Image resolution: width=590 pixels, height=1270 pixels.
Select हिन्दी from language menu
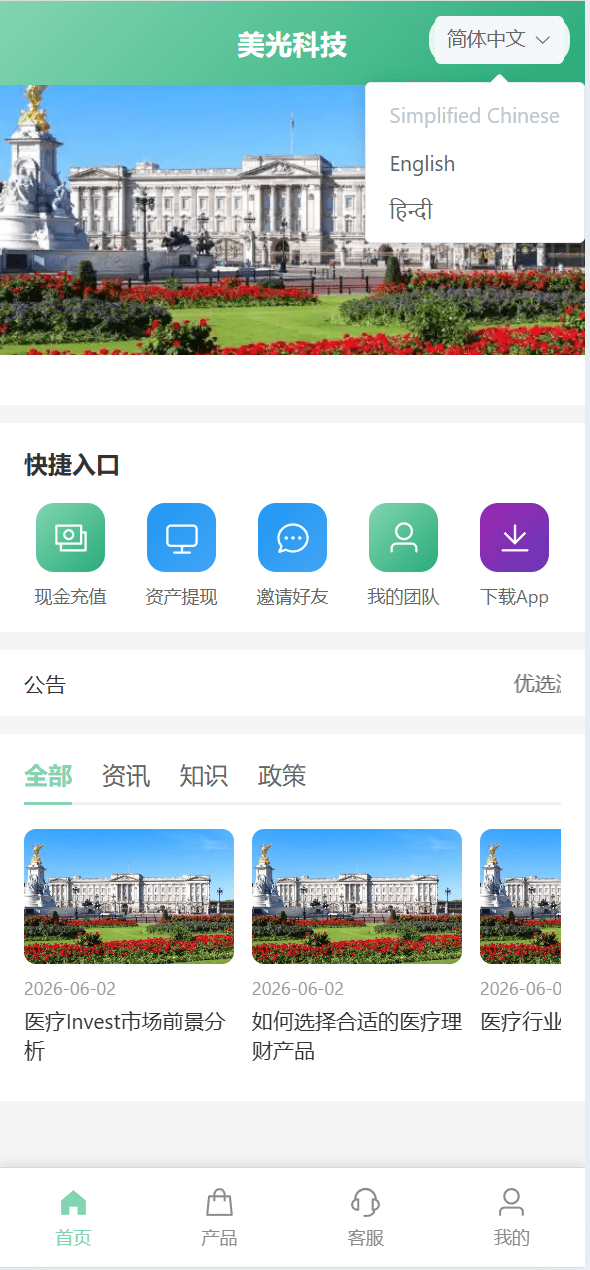(411, 211)
